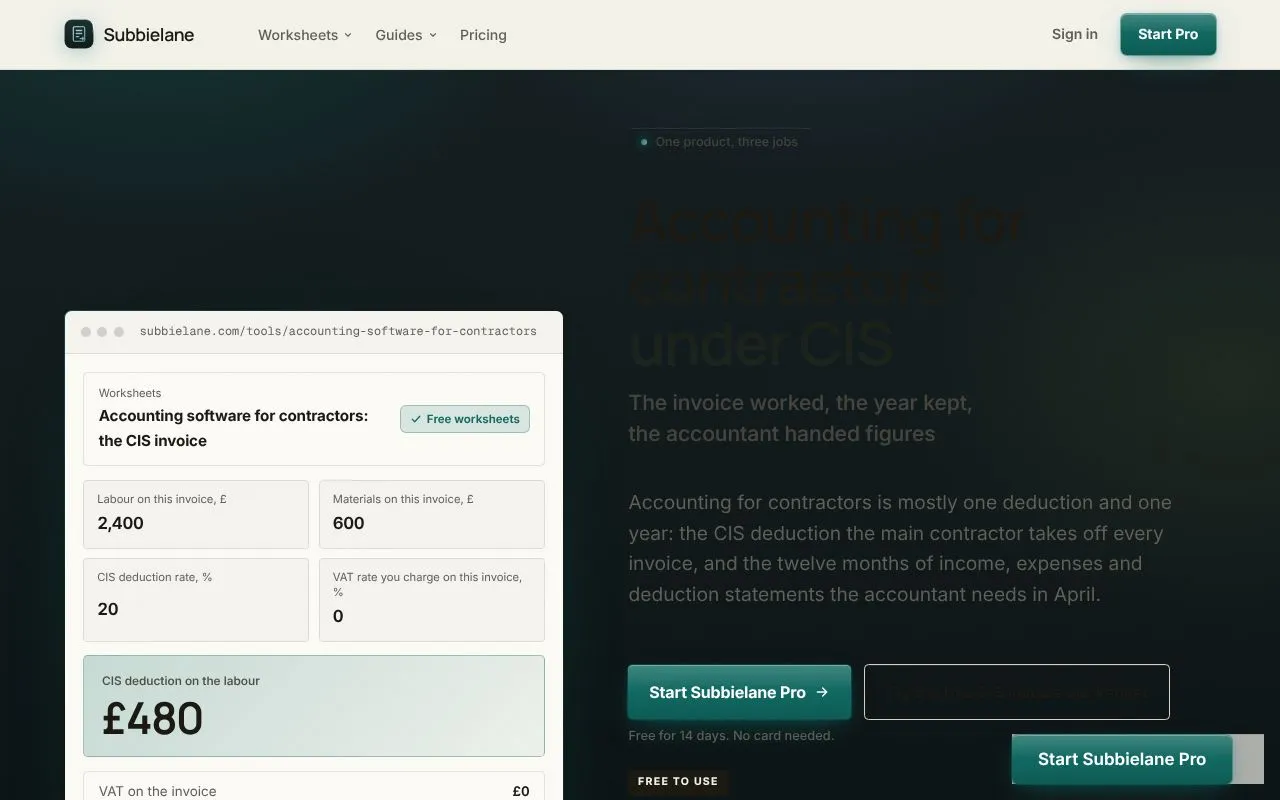Click the 'FREE TO USE' badge
Viewport: 1280px width, 800px height.
pyautogui.click(x=678, y=781)
